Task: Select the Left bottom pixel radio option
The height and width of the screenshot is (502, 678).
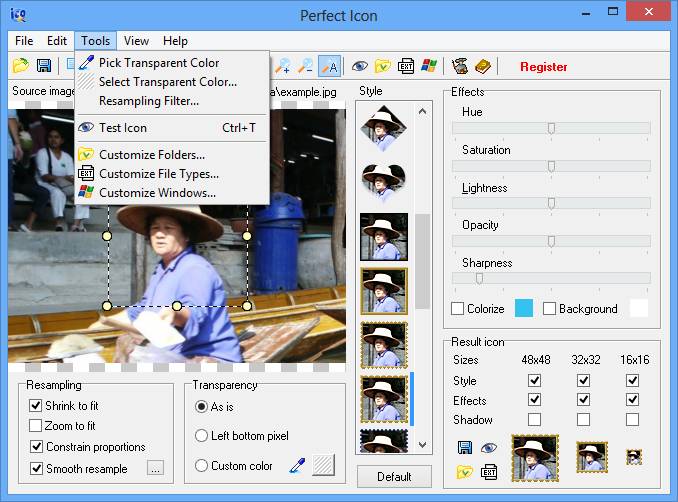Action: (x=202, y=436)
